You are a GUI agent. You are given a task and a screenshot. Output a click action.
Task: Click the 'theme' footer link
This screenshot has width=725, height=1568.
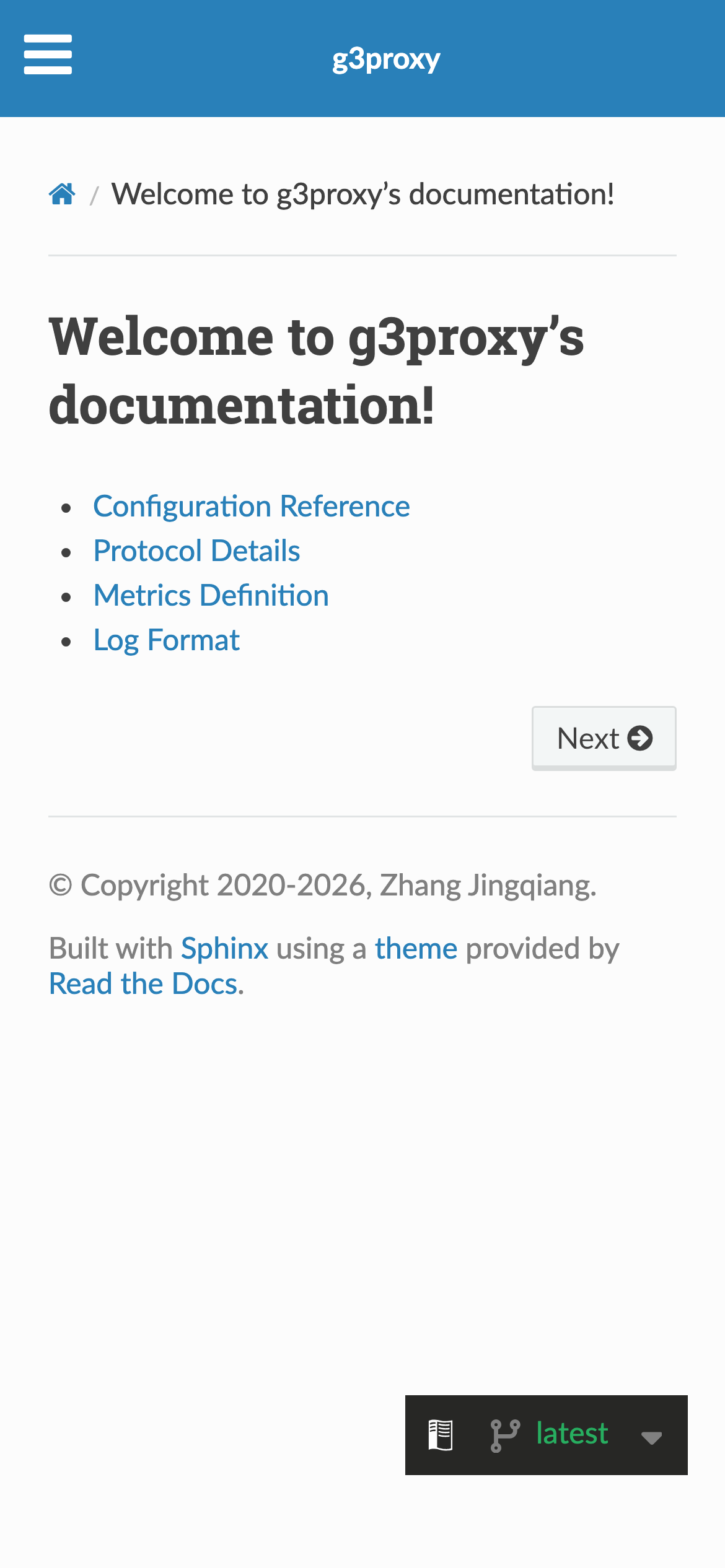[416, 949]
